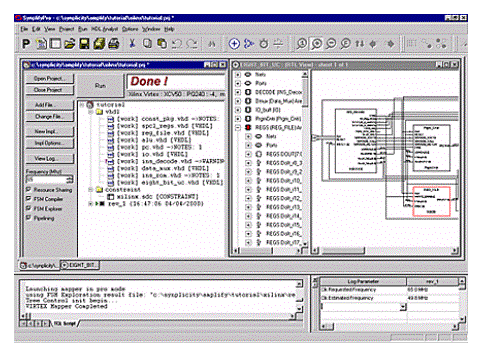Click the scissors Cut icon
480x363 pixels.
(x=132, y=44)
